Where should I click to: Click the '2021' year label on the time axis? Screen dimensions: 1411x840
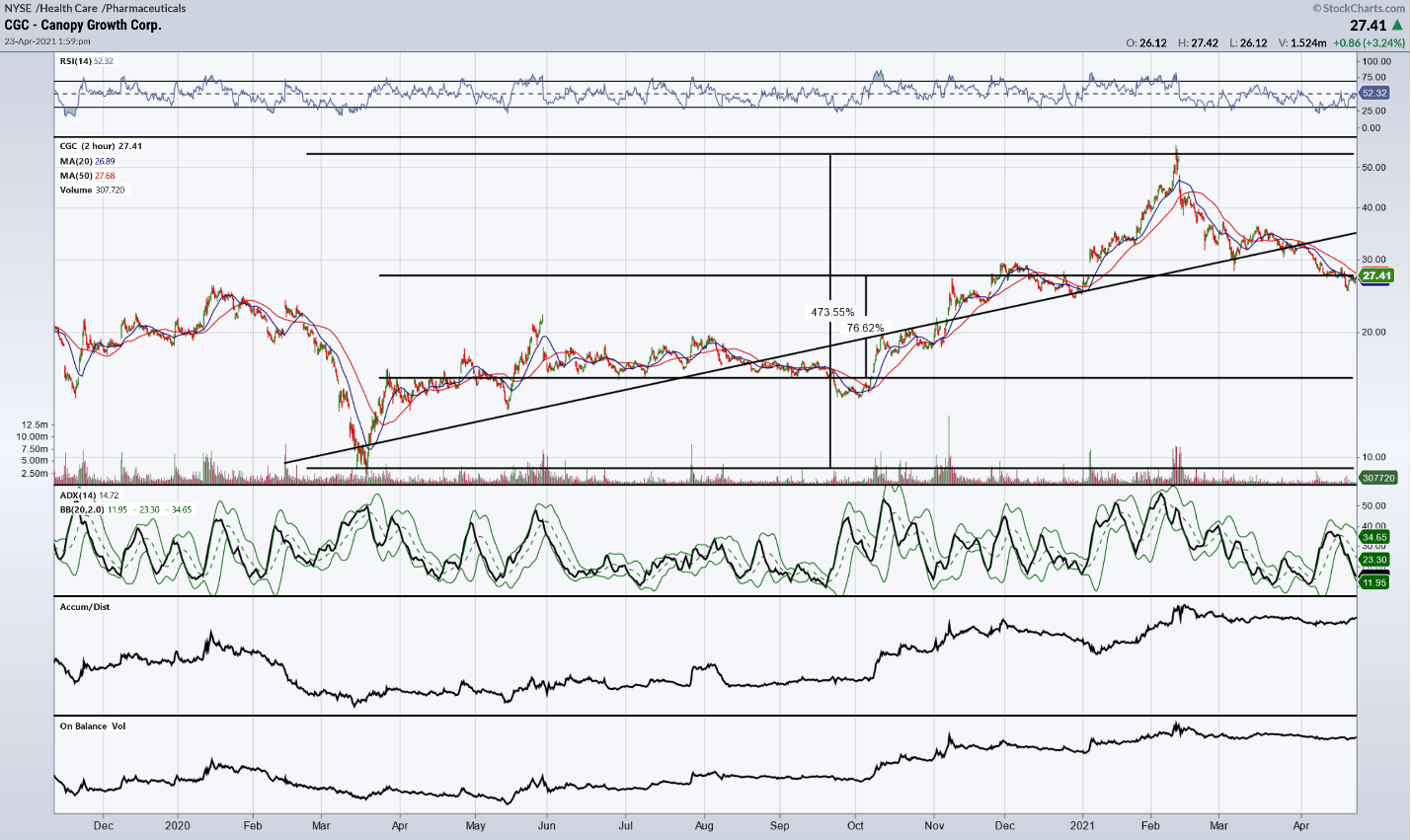[x=1082, y=825]
